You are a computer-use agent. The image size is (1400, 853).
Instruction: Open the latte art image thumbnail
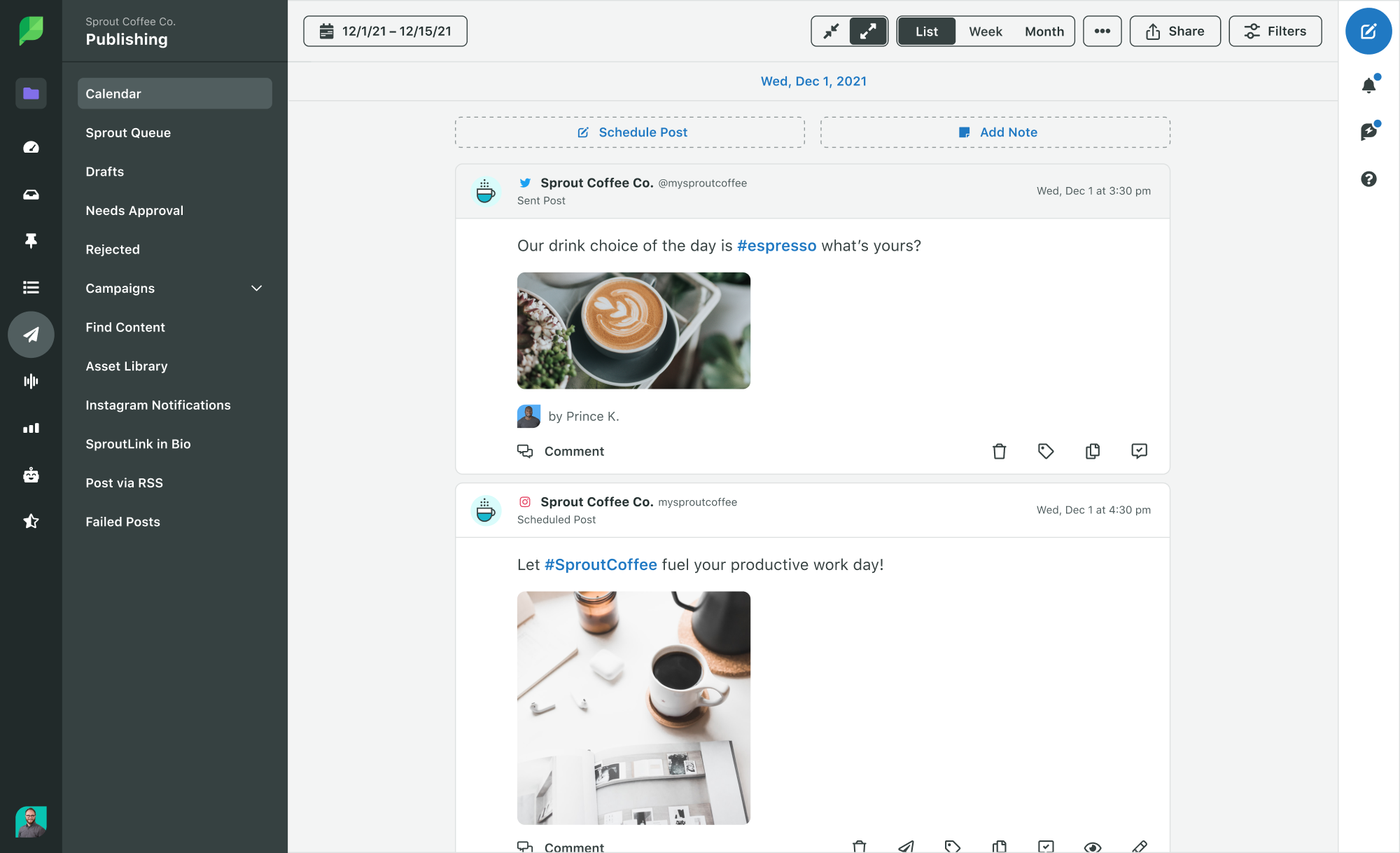pyautogui.click(x=633, y=331)
